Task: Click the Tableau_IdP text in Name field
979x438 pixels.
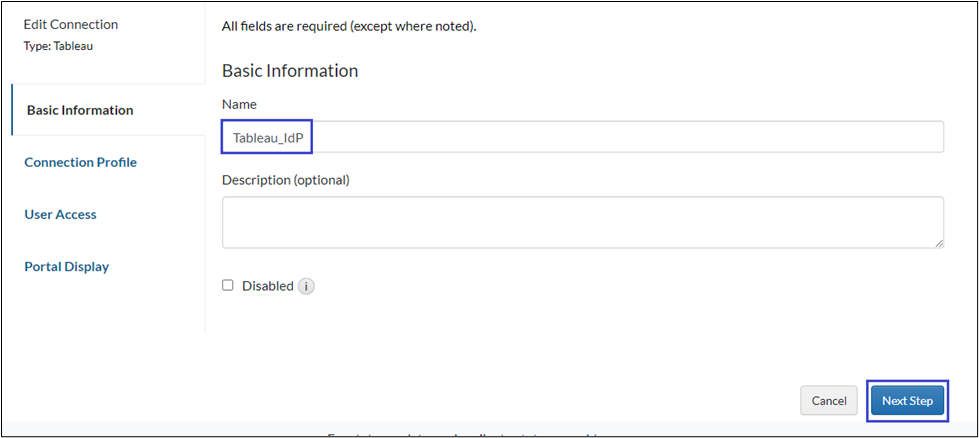Action: tap(267, 137)
